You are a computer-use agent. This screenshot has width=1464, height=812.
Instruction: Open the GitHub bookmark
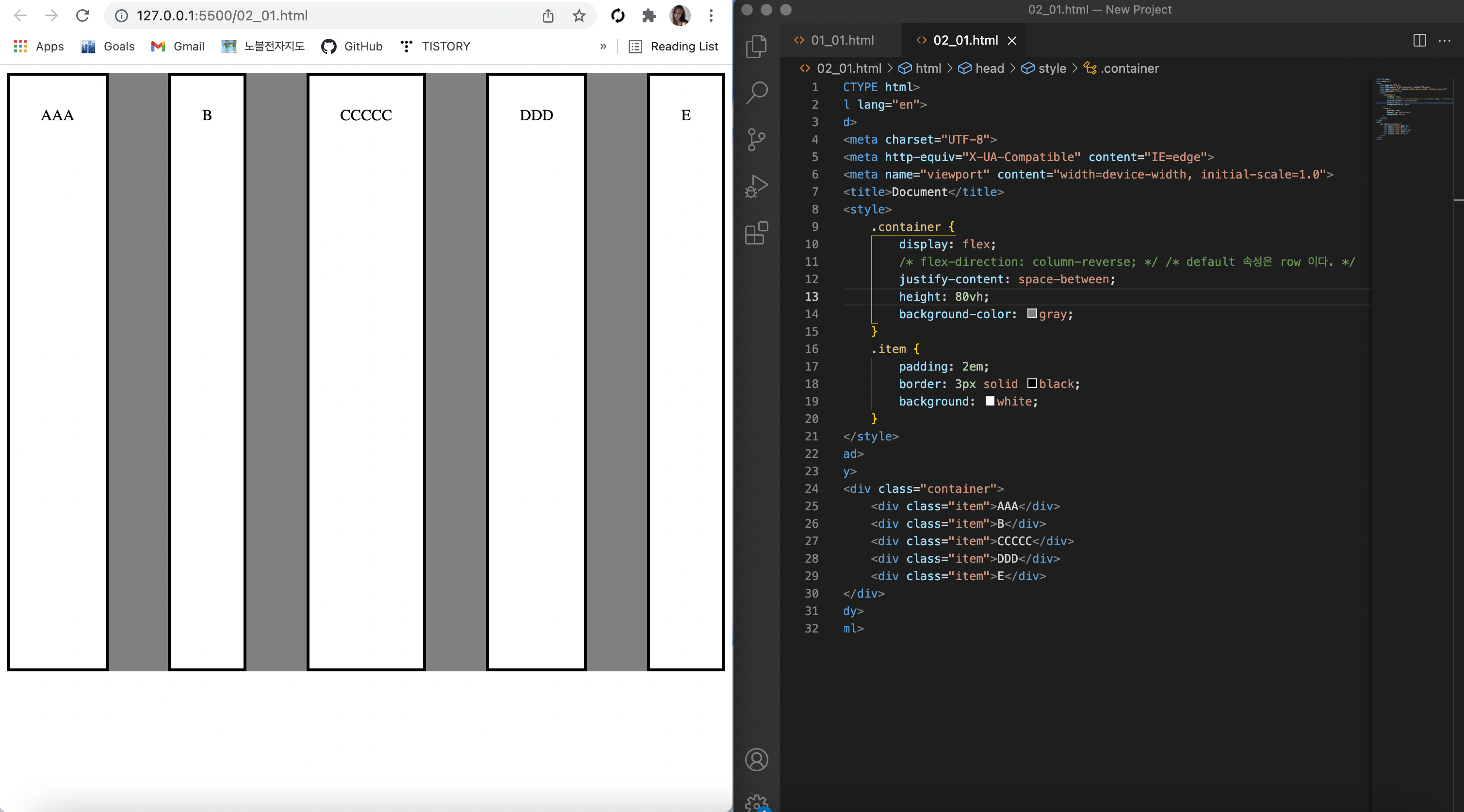(352, 47)
